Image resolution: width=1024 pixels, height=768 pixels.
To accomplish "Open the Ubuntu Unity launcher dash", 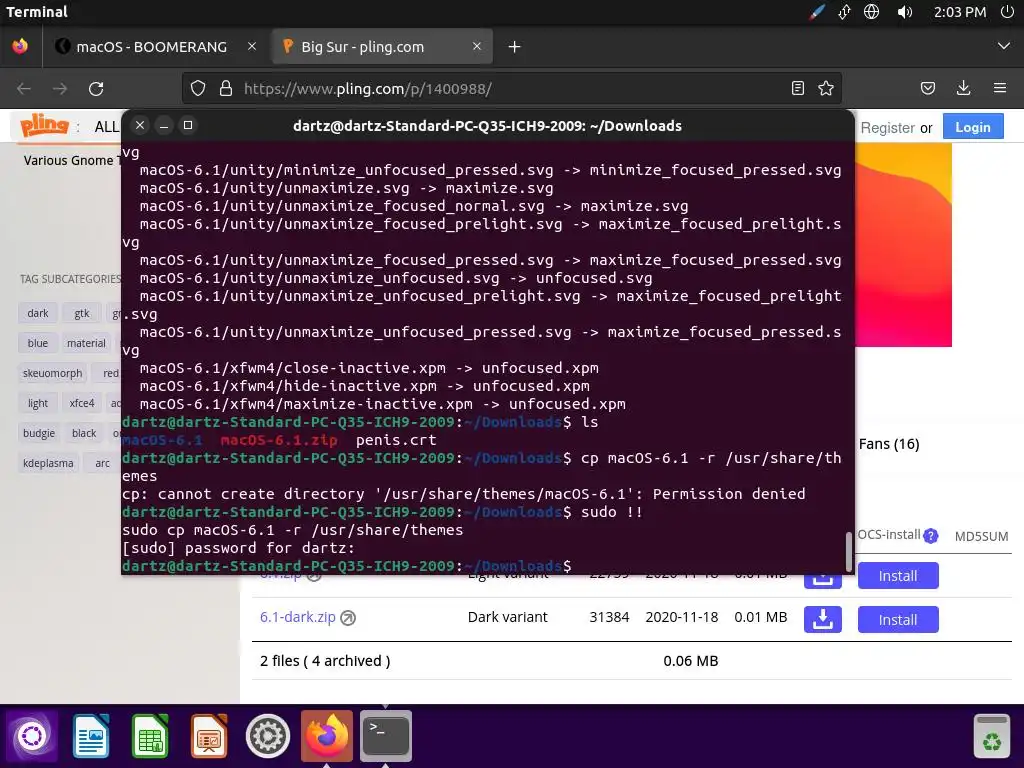I will [32, 736].
